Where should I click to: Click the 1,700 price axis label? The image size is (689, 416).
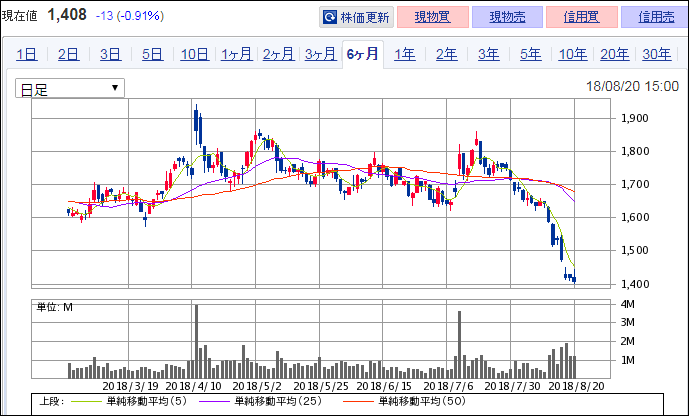click(x=635, y=184)
